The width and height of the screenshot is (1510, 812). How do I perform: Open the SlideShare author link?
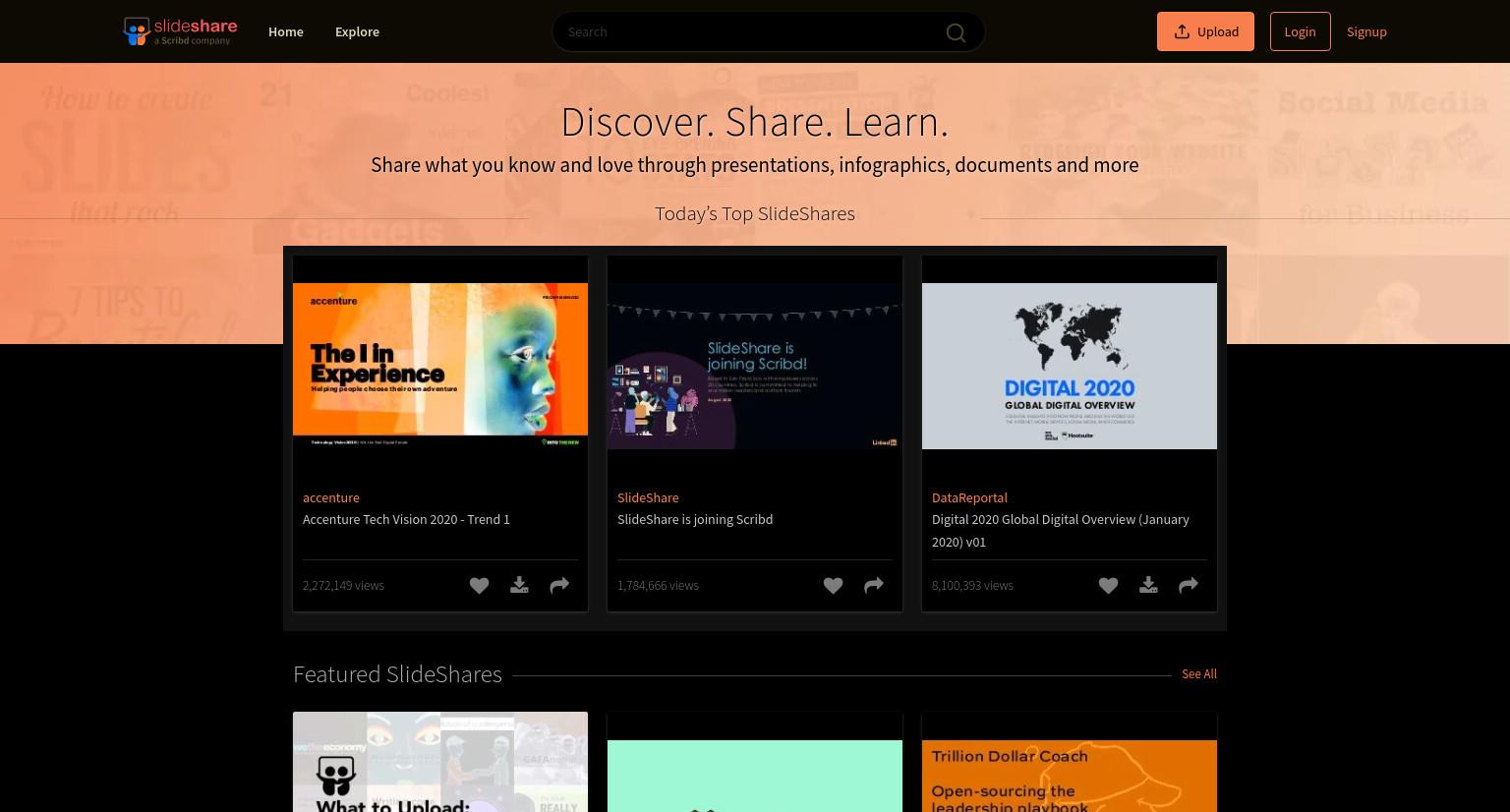(648, 497)
